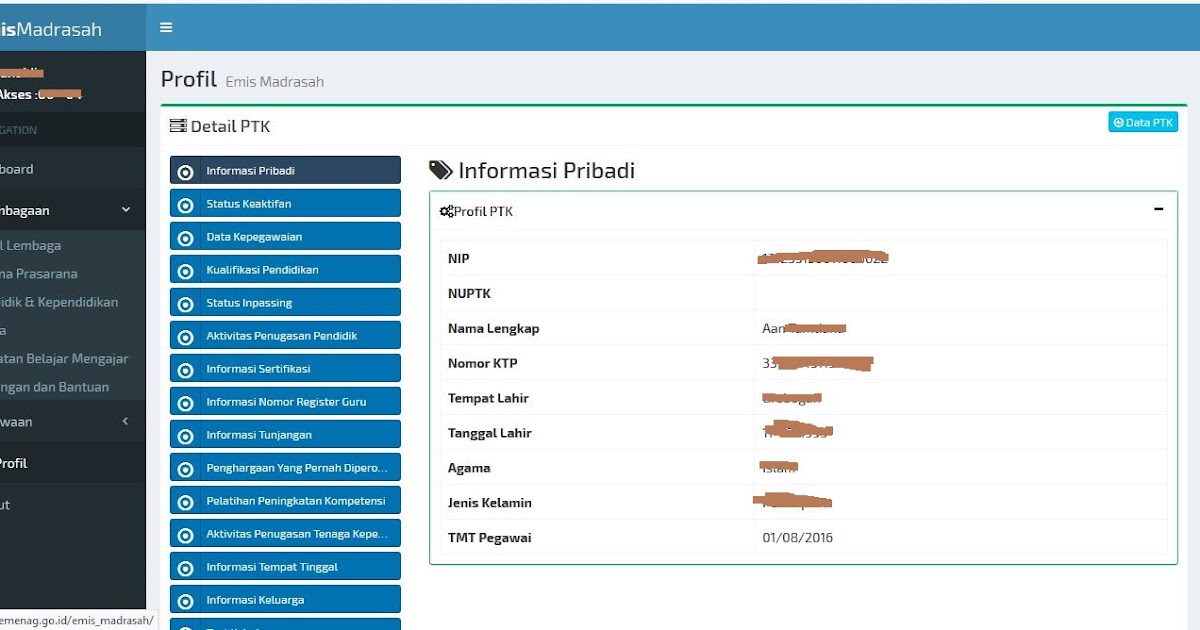Click the circle icon on Data Kepegawaian

(x=185, y=238)
